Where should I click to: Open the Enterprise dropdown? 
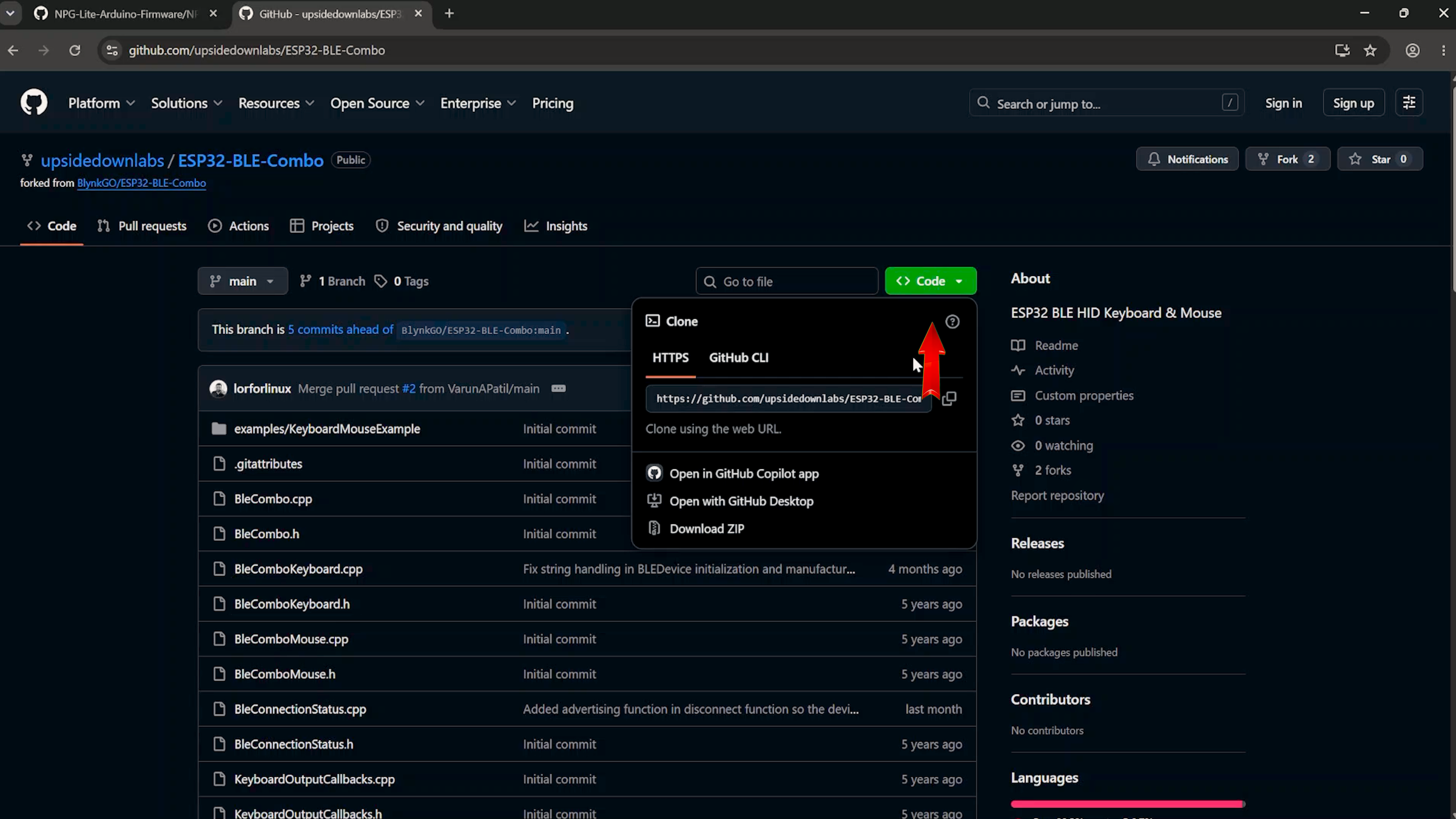pyautogui.click(x=478, y=103)
